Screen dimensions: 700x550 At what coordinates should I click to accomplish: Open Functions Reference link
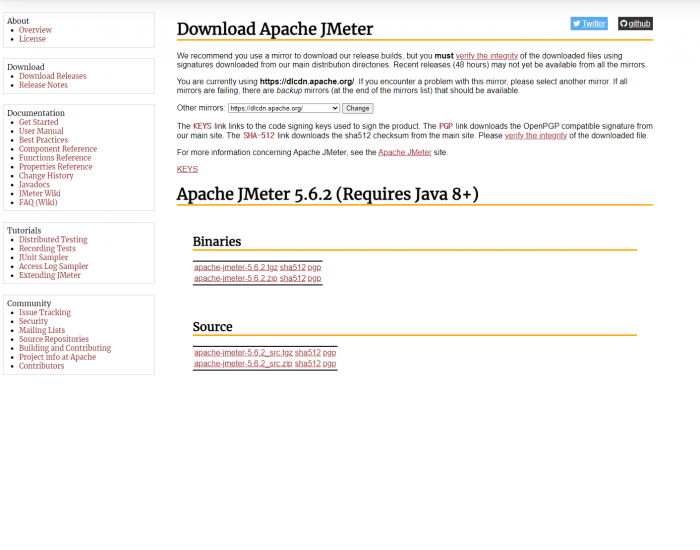(55, 158)
